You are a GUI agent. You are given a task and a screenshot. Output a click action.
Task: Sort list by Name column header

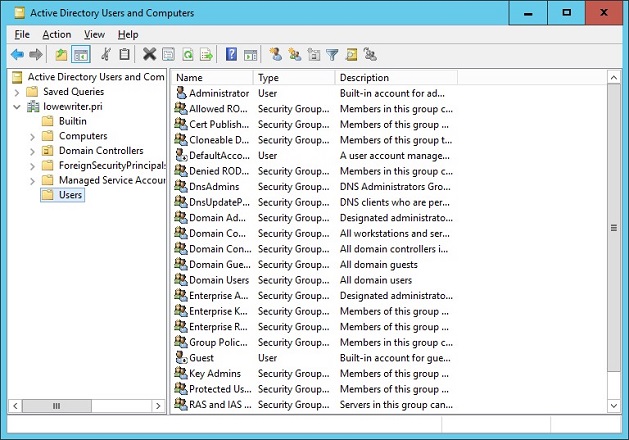tap(210, 77)
